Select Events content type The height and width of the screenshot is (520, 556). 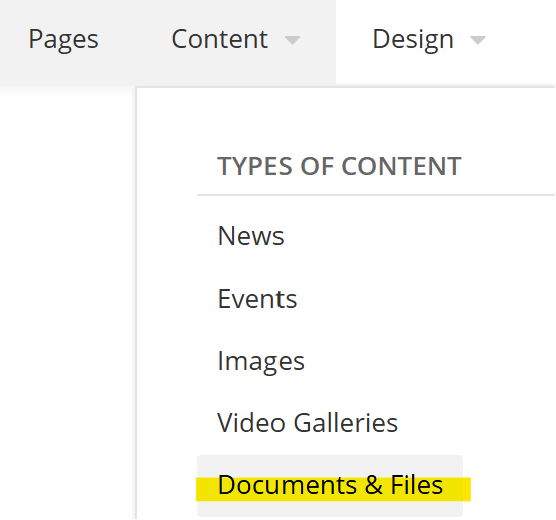coord(257,299)
